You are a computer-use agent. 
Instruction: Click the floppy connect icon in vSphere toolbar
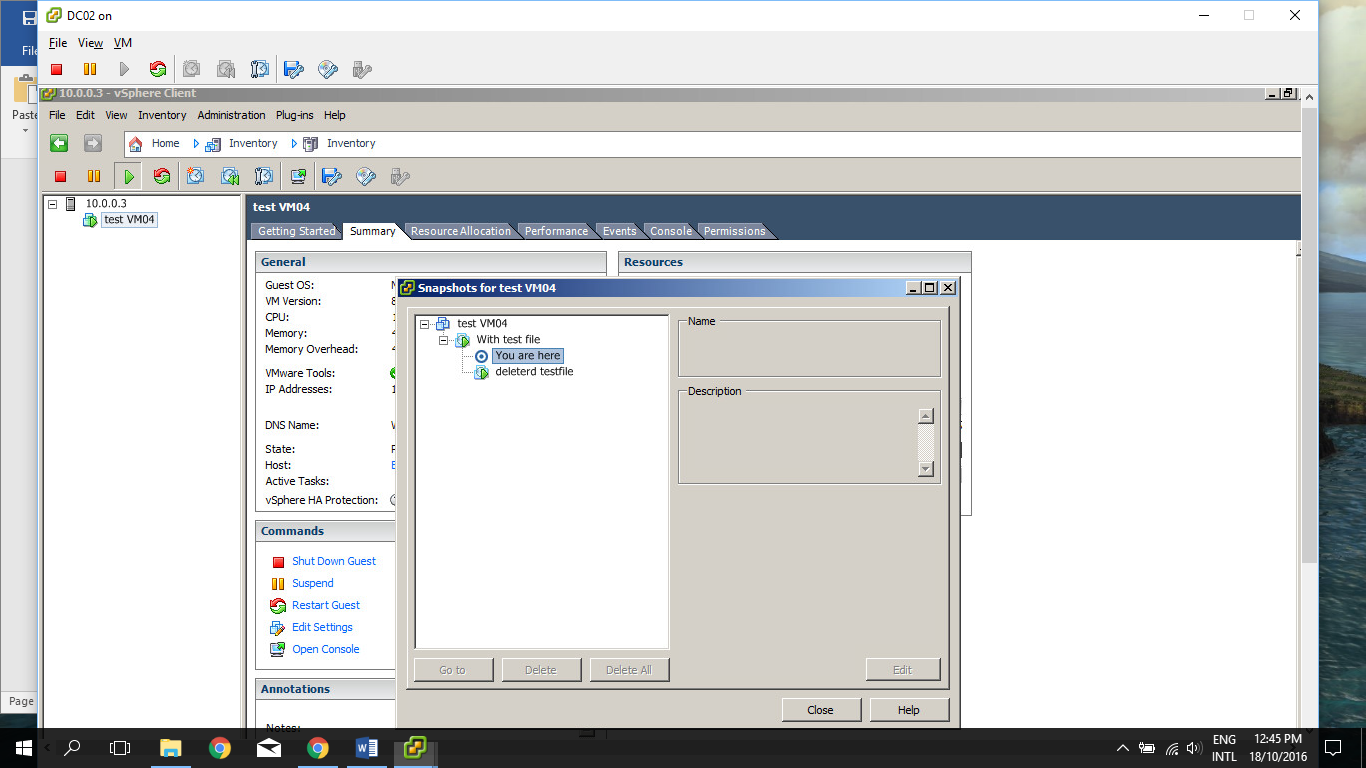coord(332,177)
